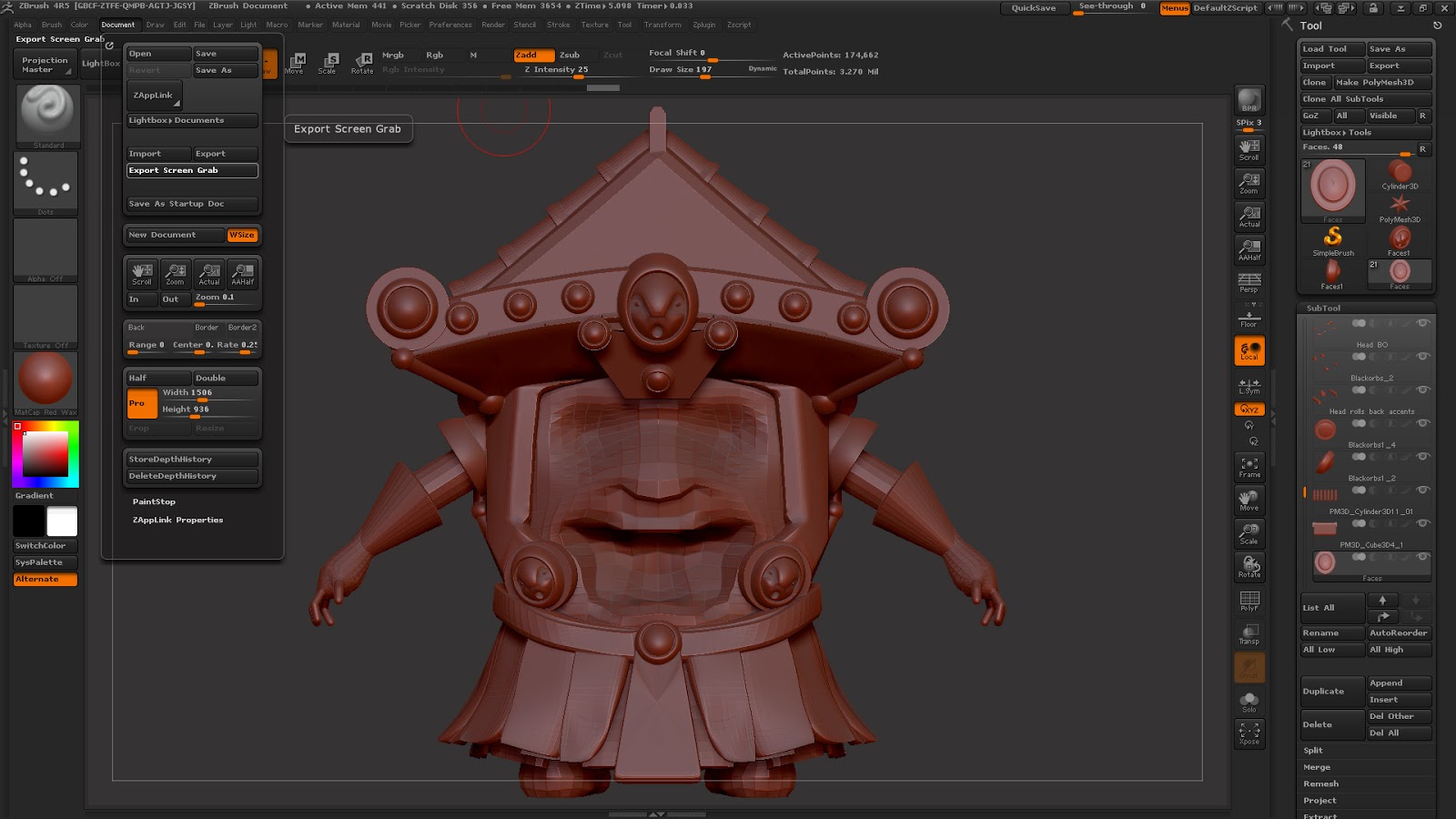Screen dimensions: 1456x819
Task: Click Append subtool button
Action: click(x=1400, y=683)
